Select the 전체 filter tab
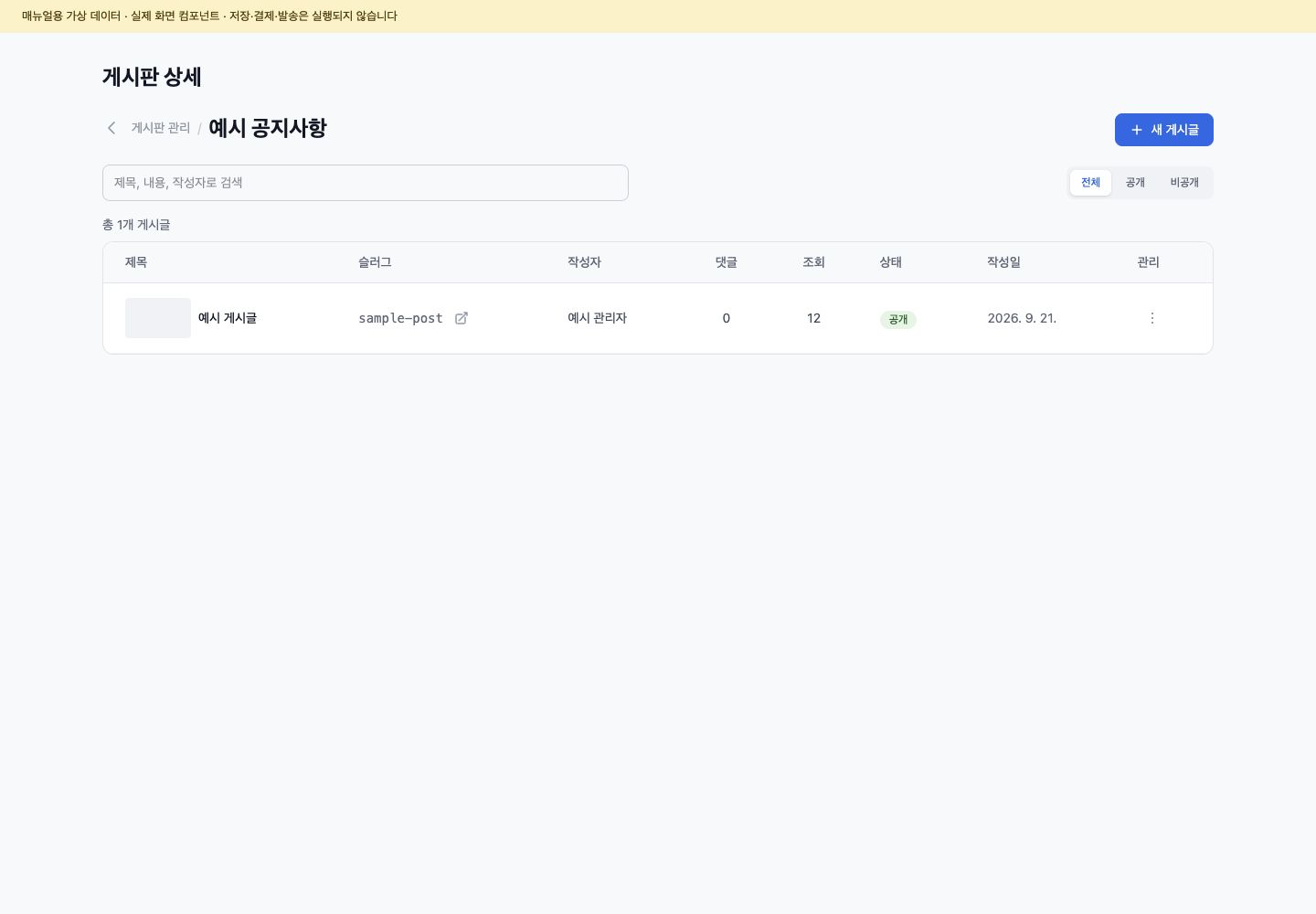 click(1090, 183)
